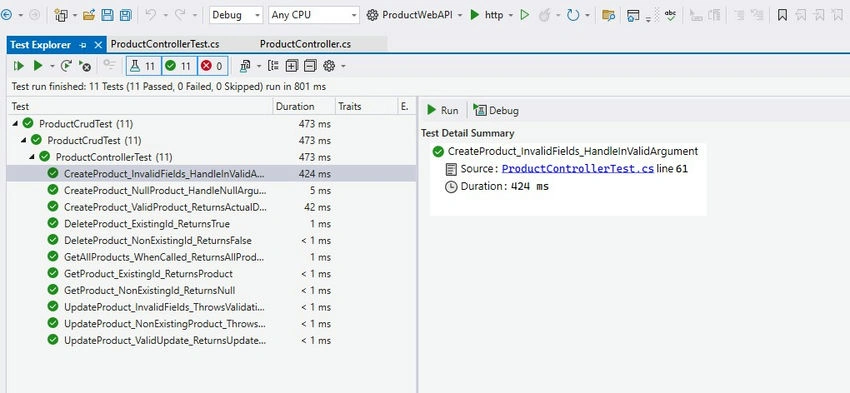Click the Save All double-disk icon

(x=125, y=15)
